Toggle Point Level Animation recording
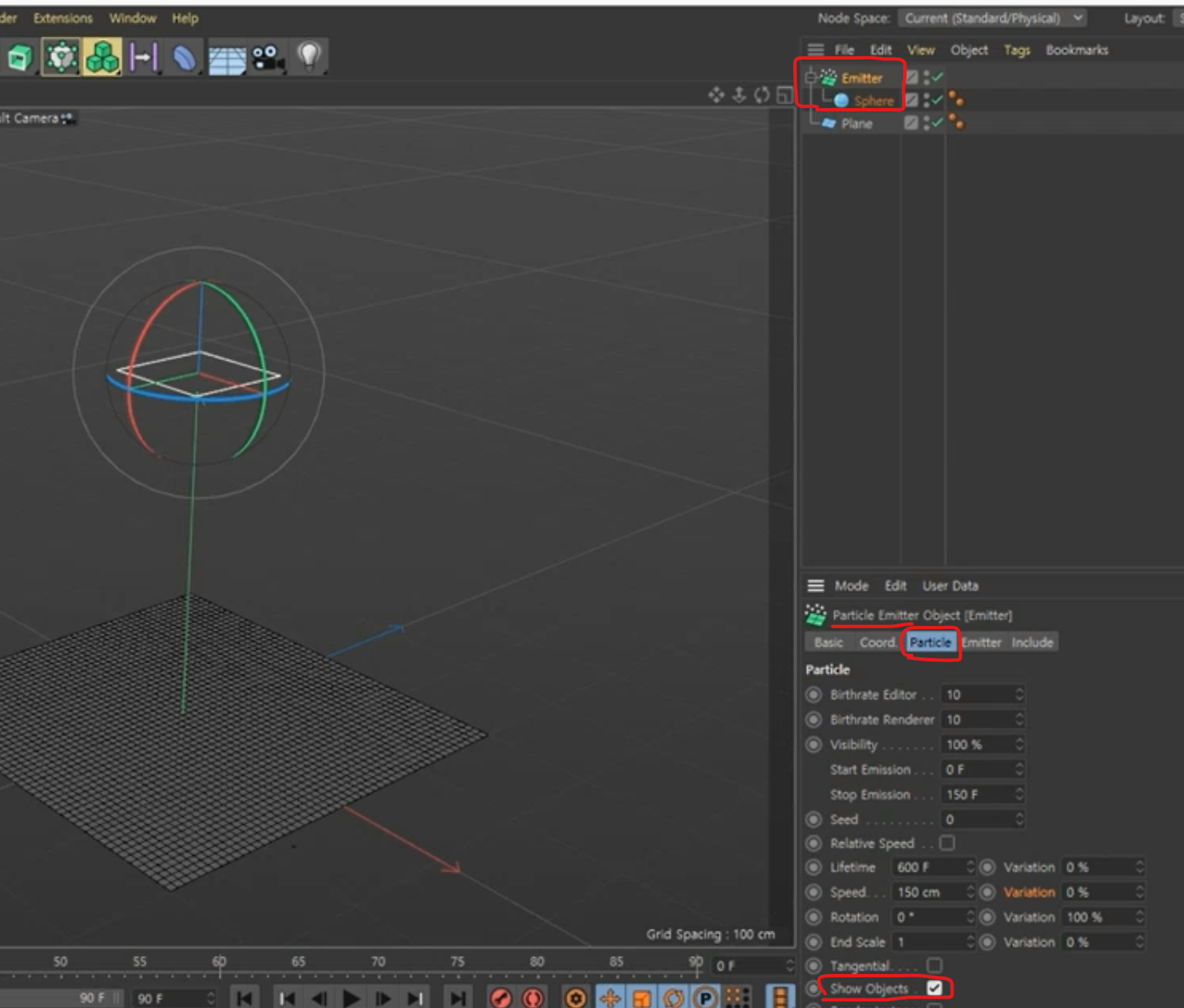The image size is (1184, 1008). tap(737, 998)
